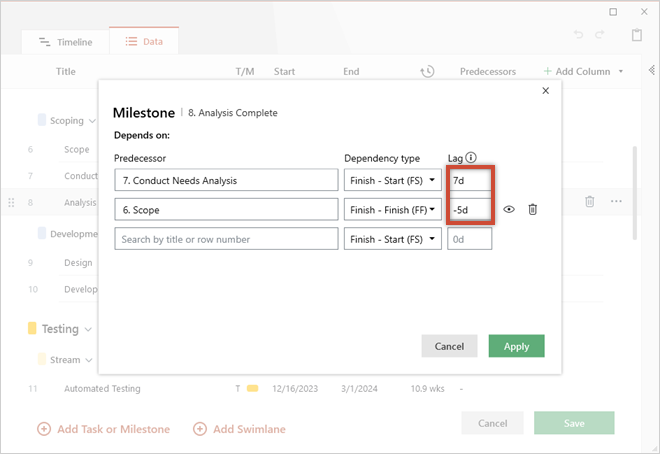Image resolution: width=660 pixels, height=454 pixels.
Task: Click the undo arrow icon
Action: [x=578, y=35]
